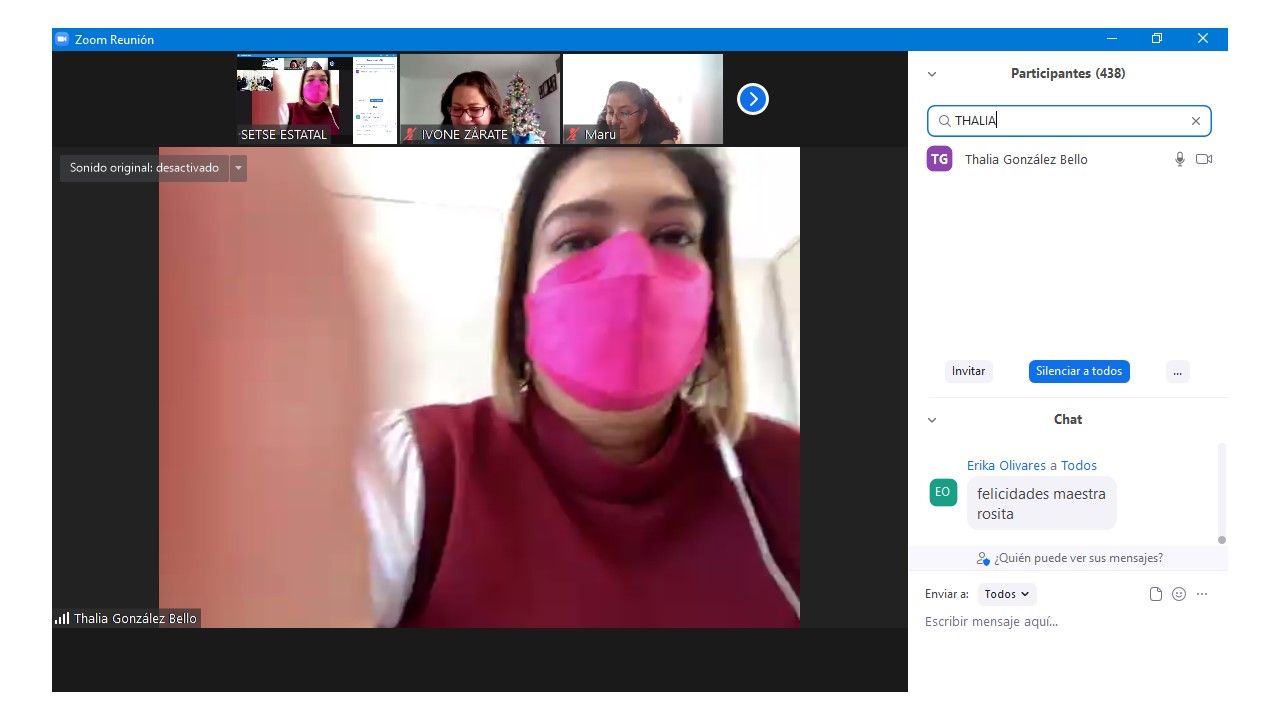Click Silenciar a todos button

coord(1079,371)
